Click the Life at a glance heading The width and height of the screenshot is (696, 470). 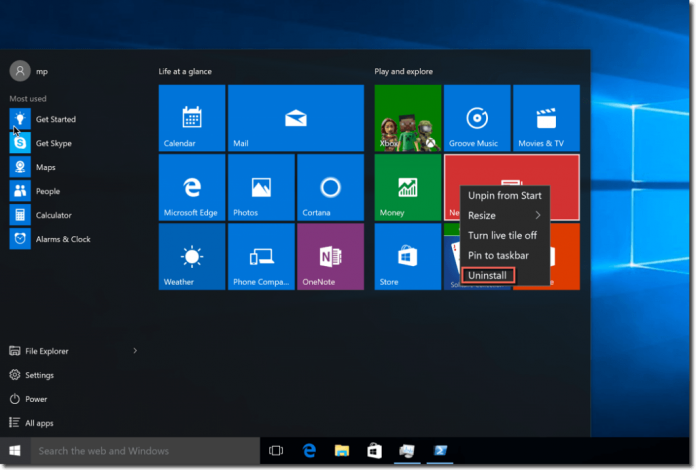coord(185,71)
